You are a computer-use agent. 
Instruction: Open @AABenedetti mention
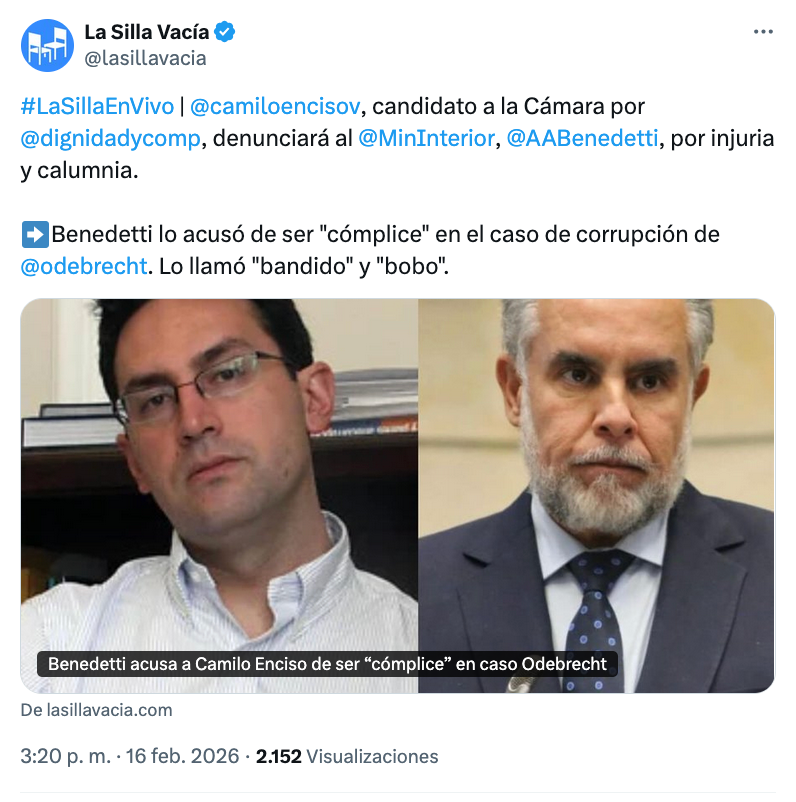pyautogui.click(x=582, y=139)
